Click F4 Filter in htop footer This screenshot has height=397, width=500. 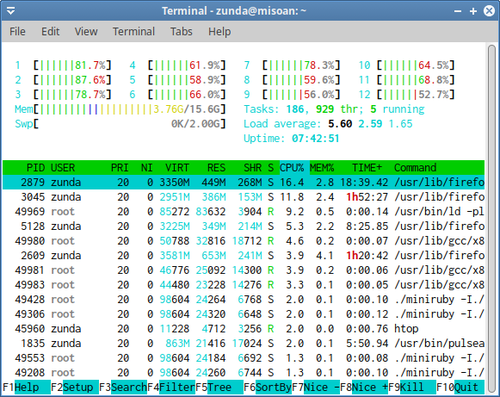(x=171, y=387)
